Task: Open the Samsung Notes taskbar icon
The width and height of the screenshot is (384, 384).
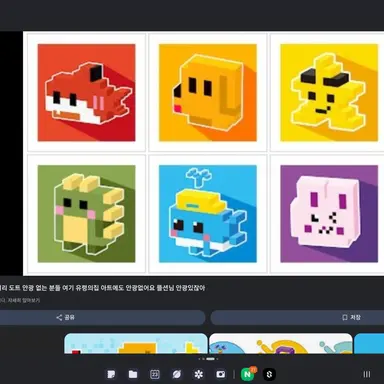Action: tap(111, 374)
